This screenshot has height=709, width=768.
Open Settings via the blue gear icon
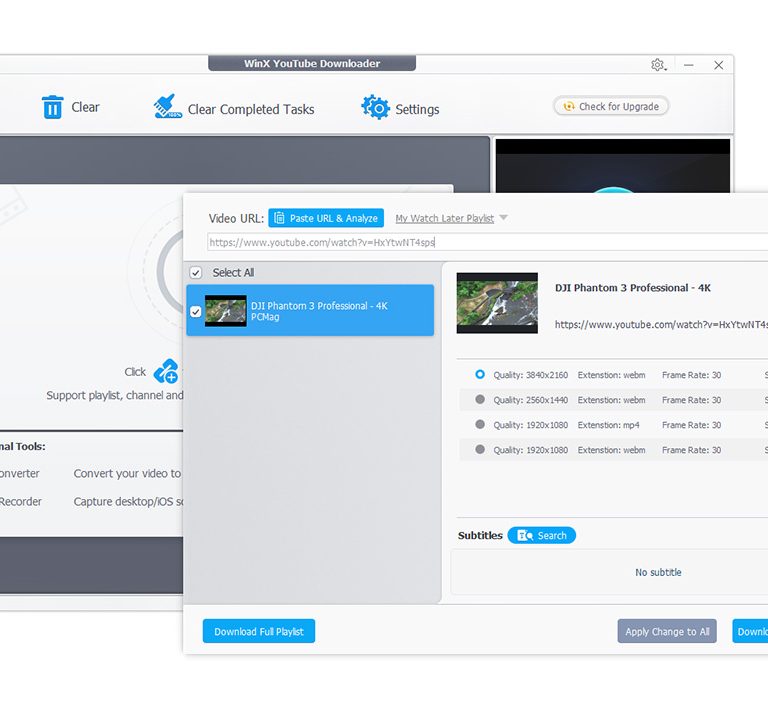(x=375, y=107)
